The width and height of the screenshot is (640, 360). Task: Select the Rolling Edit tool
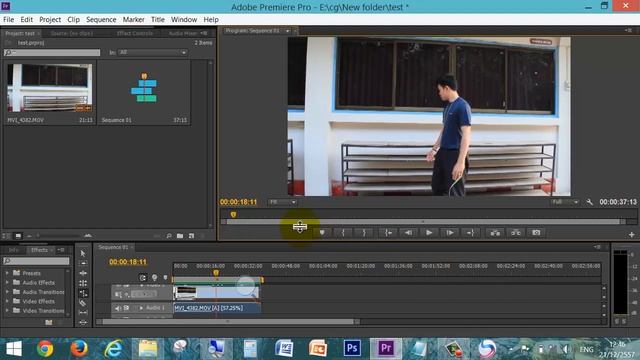83,283
